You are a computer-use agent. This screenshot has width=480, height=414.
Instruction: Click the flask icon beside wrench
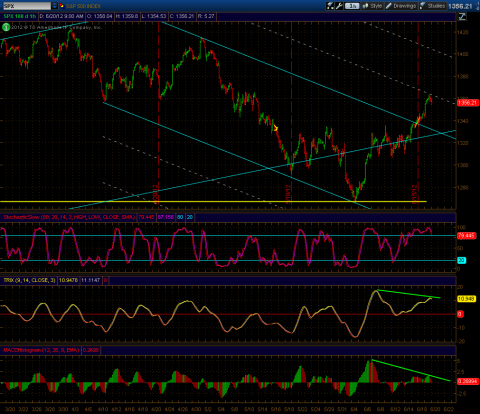(x=330, y=6)
